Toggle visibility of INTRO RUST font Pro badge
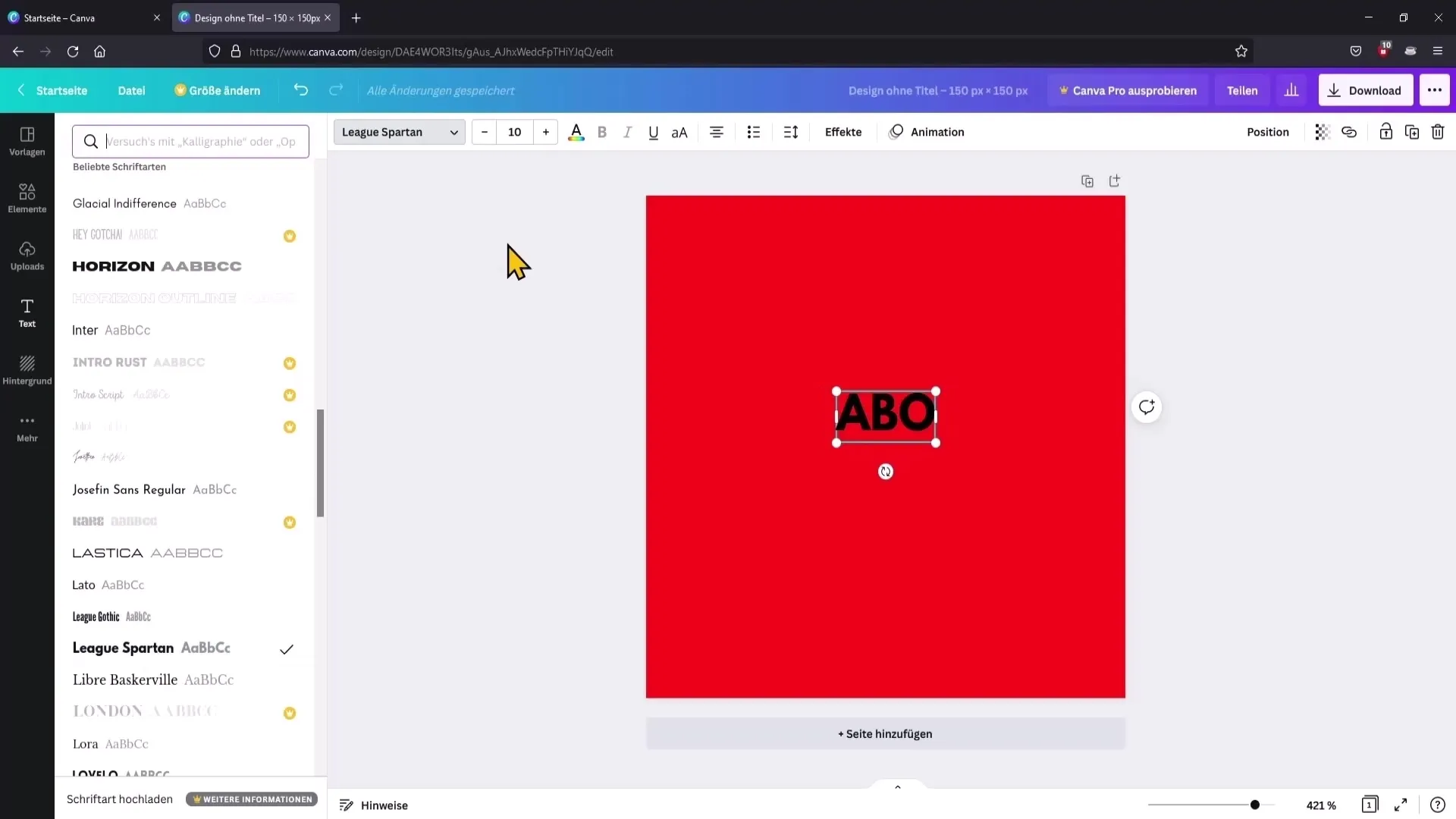Viewport: 1456px width, 819px height. click(290, 362)
